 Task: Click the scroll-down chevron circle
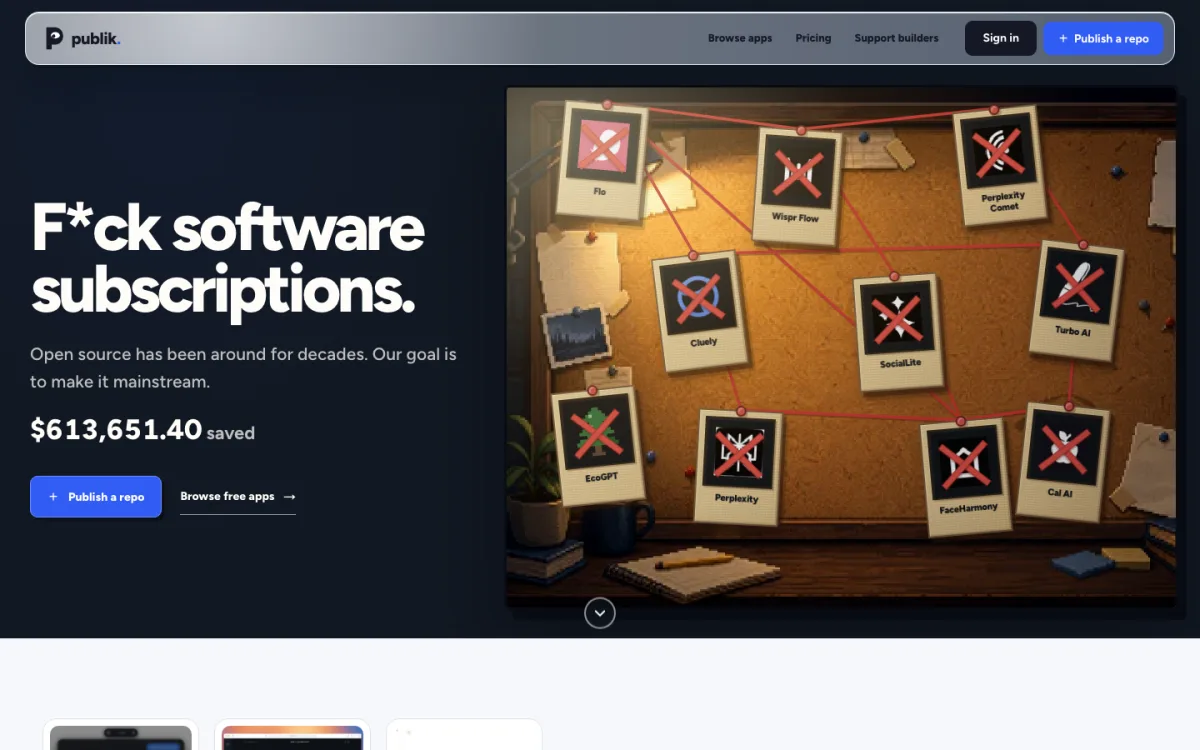tap(600, 613)
